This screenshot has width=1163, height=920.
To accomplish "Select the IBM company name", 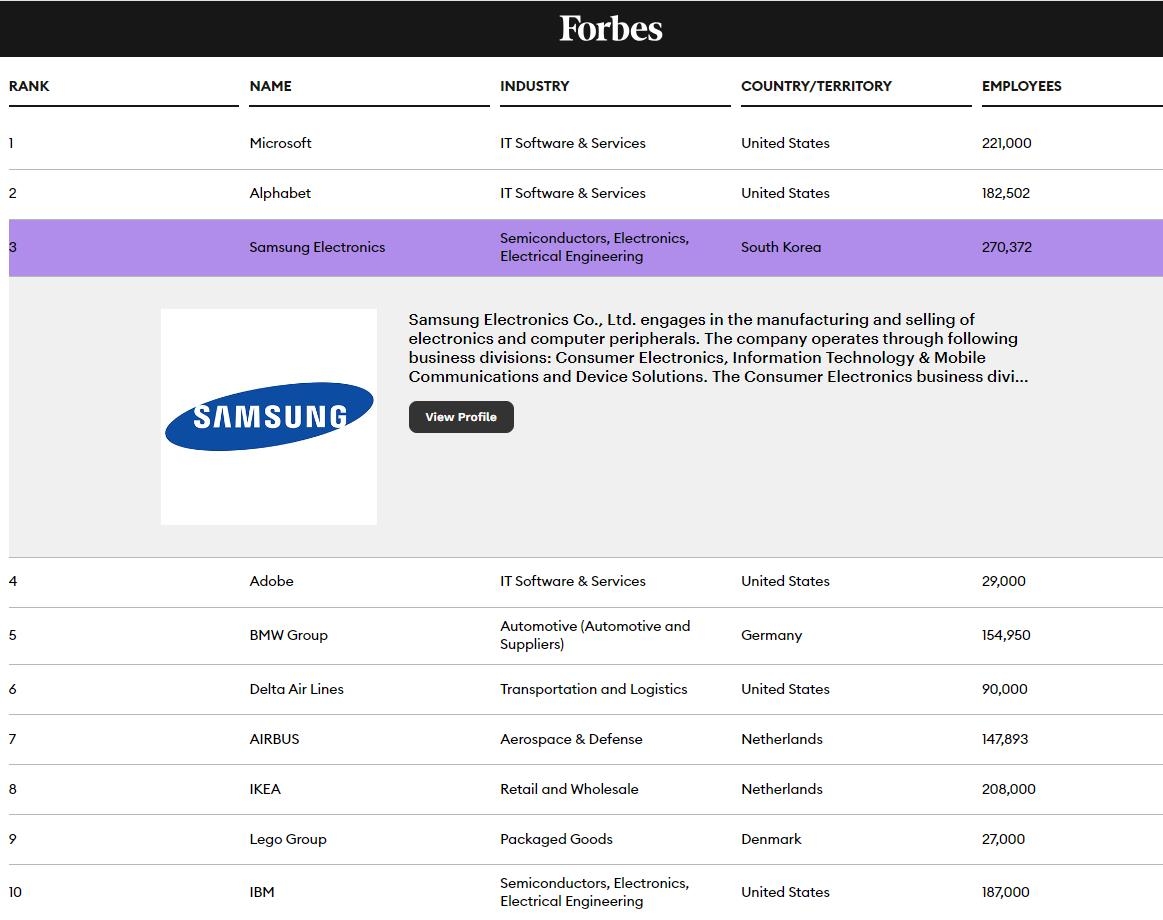I will tap(262, 892).
